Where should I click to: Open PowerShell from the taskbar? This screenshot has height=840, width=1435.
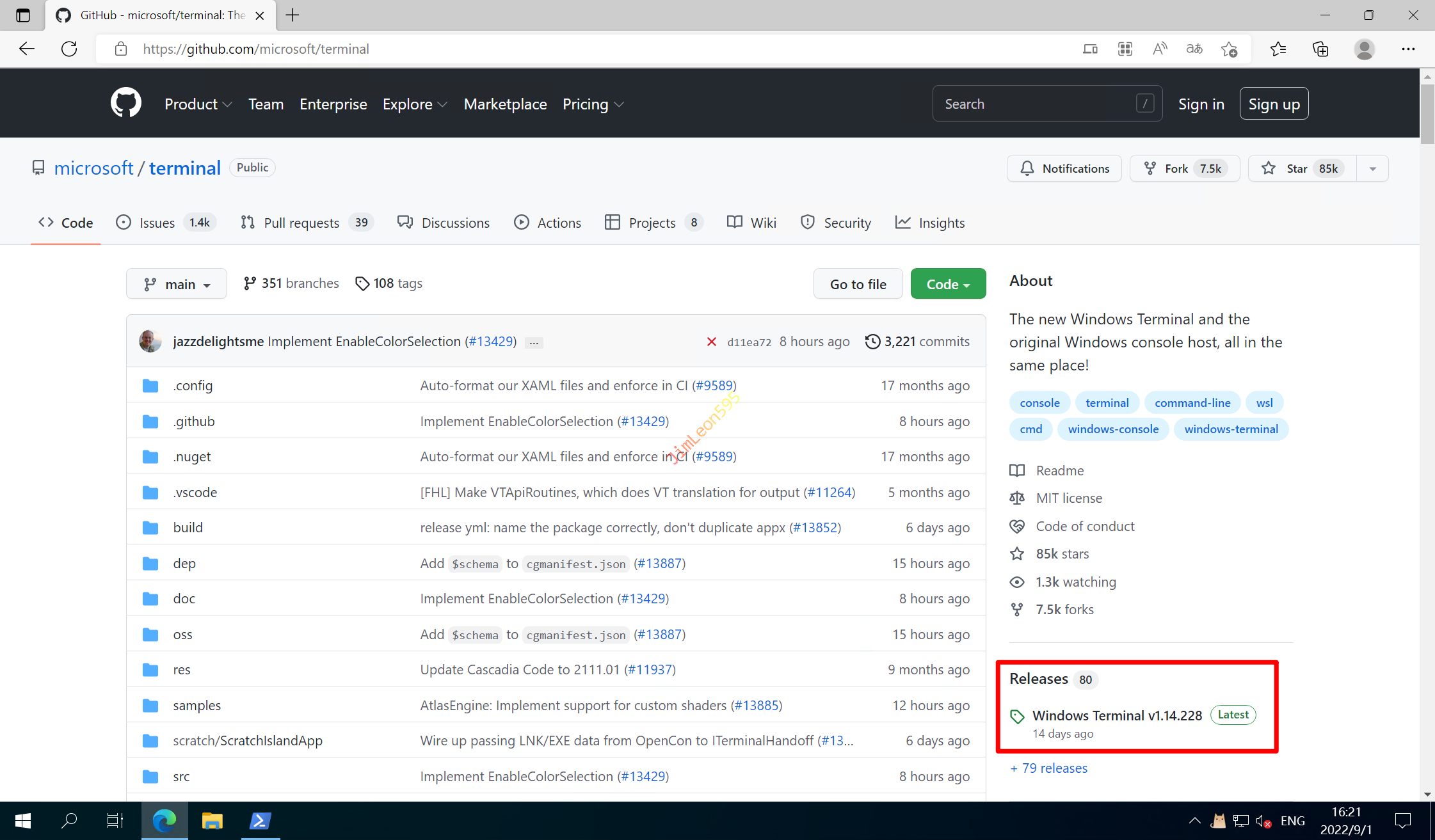click(260, 820)
